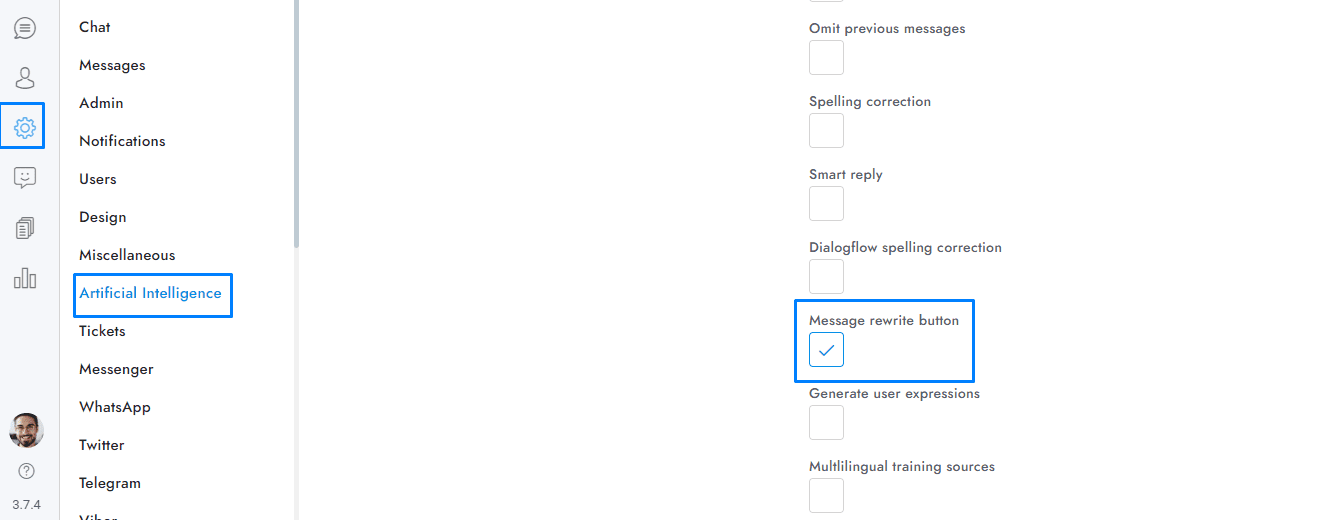Click the settings sidebar scrollbar
The height and width of the screenshot is (520, 1326).
pos(296,120)
